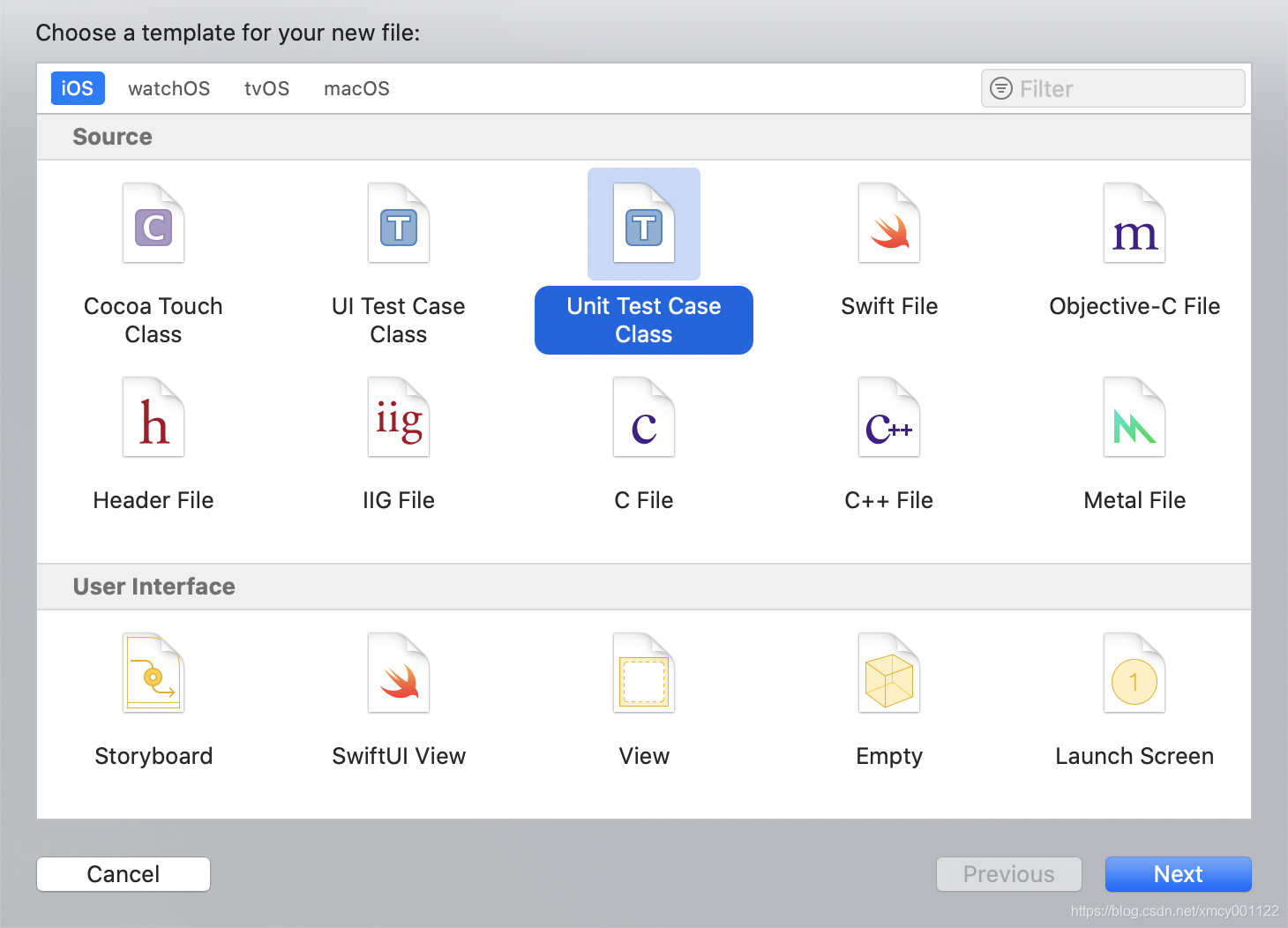Click the "UI Test Case Class" label
Viewport: 1288px width, 928px height.
click(x=399, y=320)
